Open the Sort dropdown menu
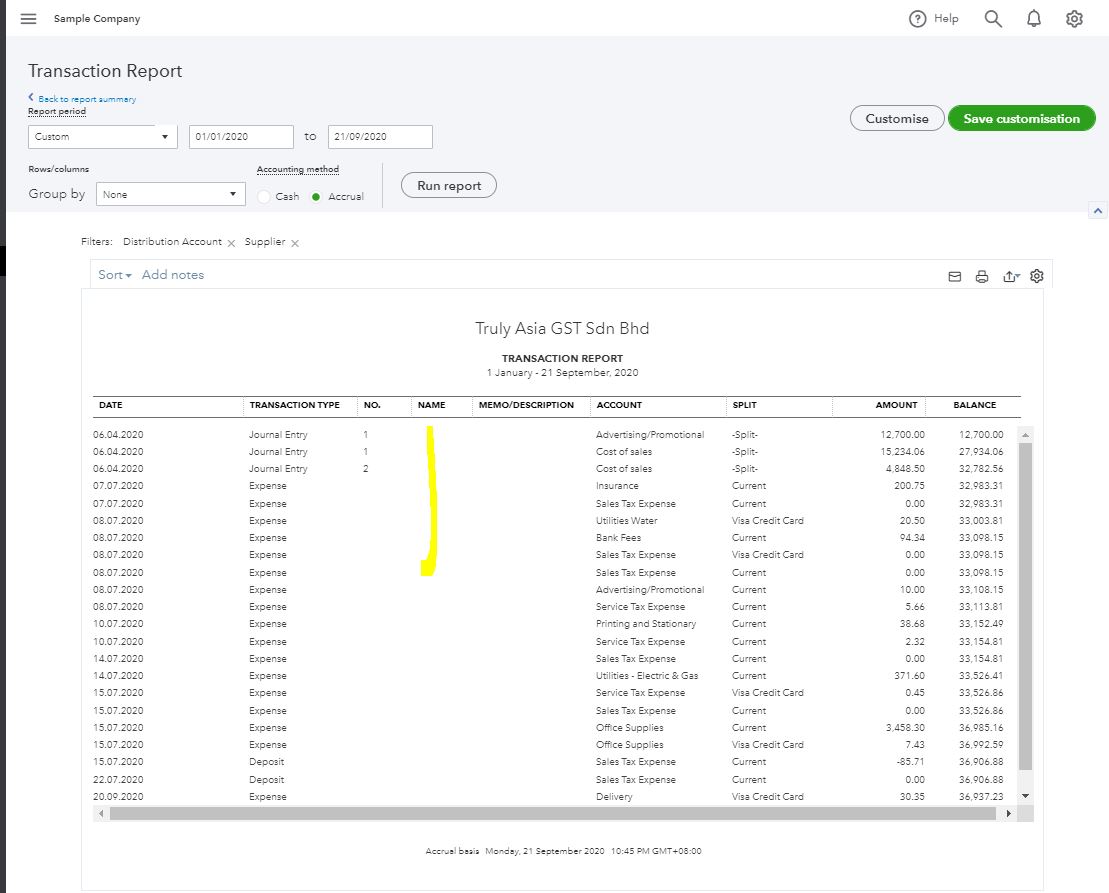The width and height of the screenshot is (1109, 893). (x=114, y=275)
